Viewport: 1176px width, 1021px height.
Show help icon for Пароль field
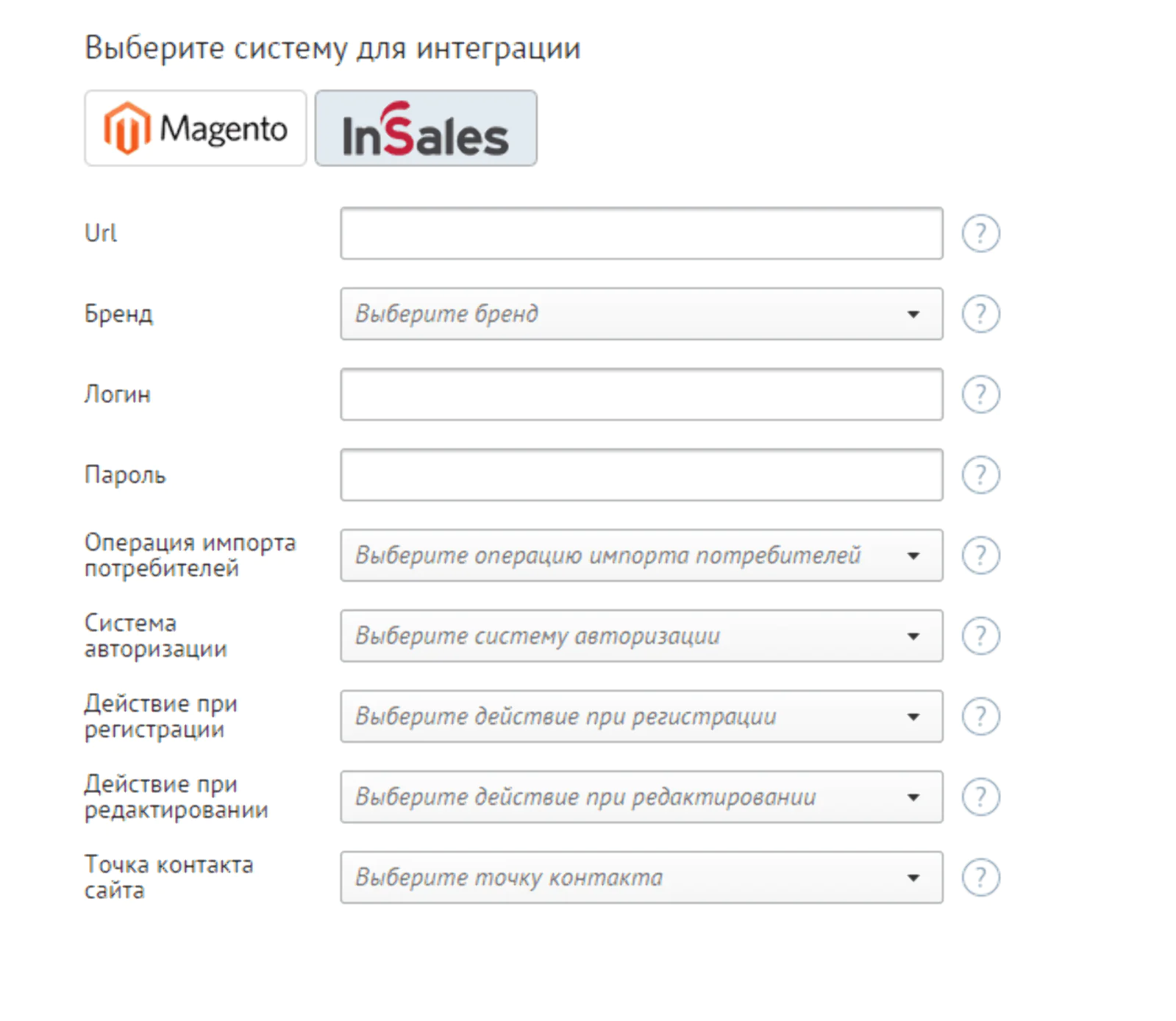point(980,475)
